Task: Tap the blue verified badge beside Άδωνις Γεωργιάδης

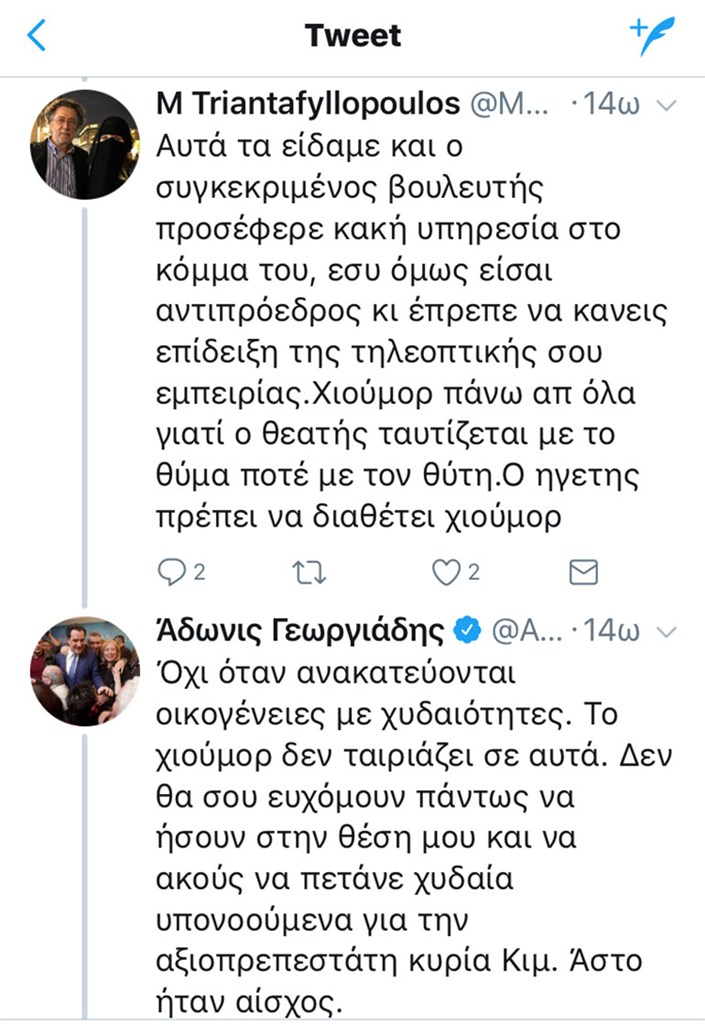Action: click(468, 630)
